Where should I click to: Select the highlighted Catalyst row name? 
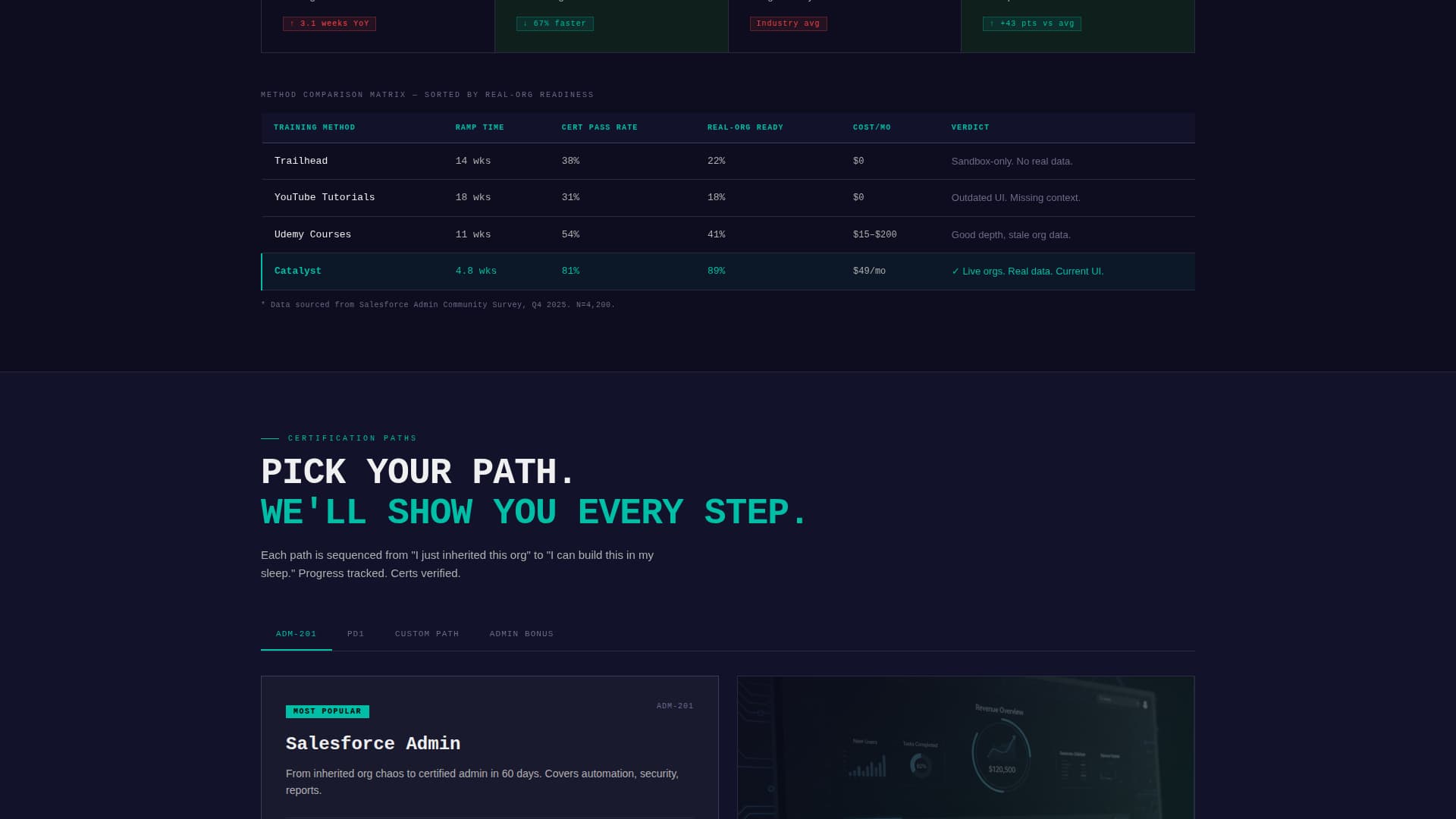(298, 271)
